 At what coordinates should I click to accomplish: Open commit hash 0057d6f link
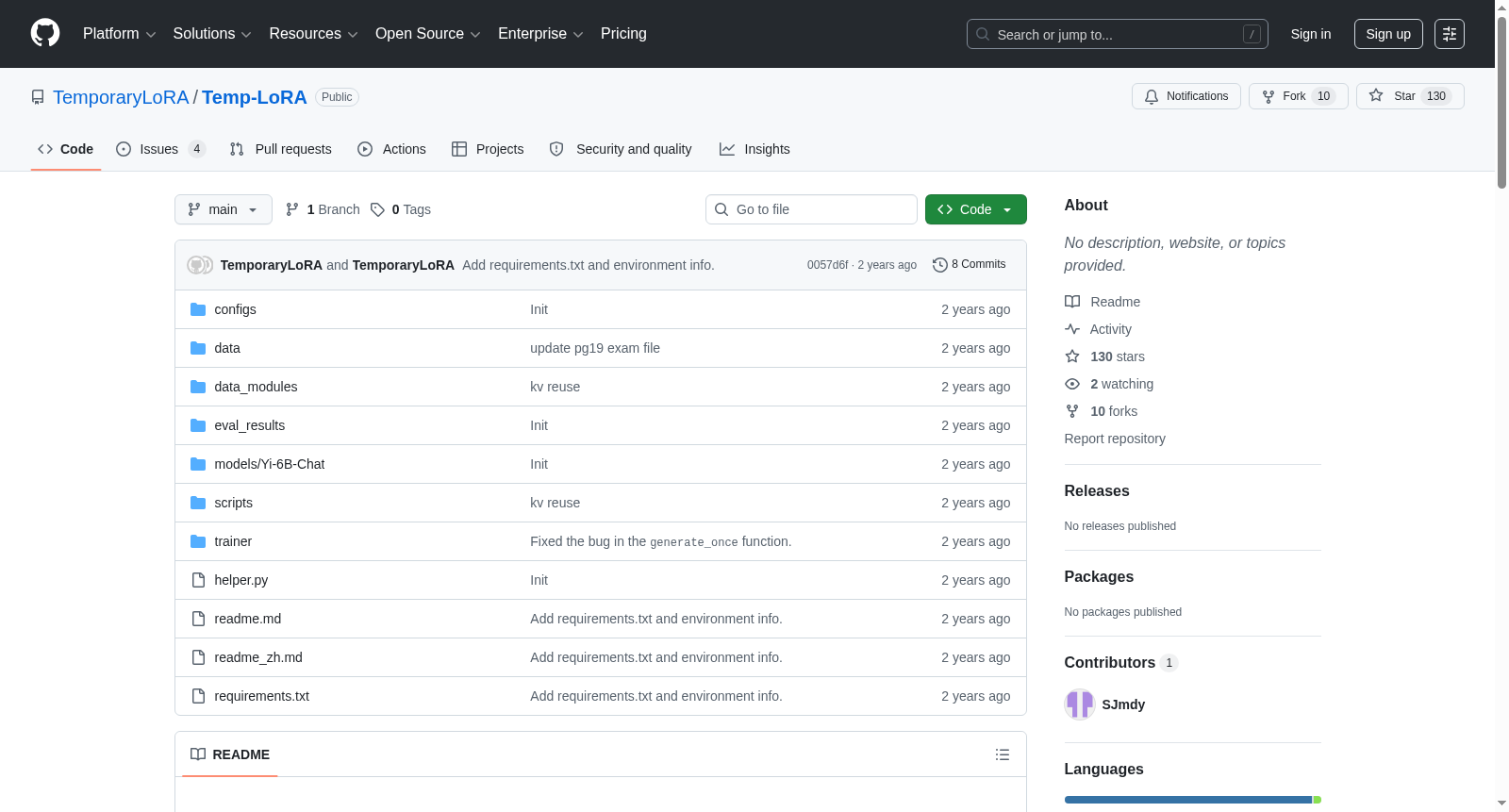(x=827, y=265)
